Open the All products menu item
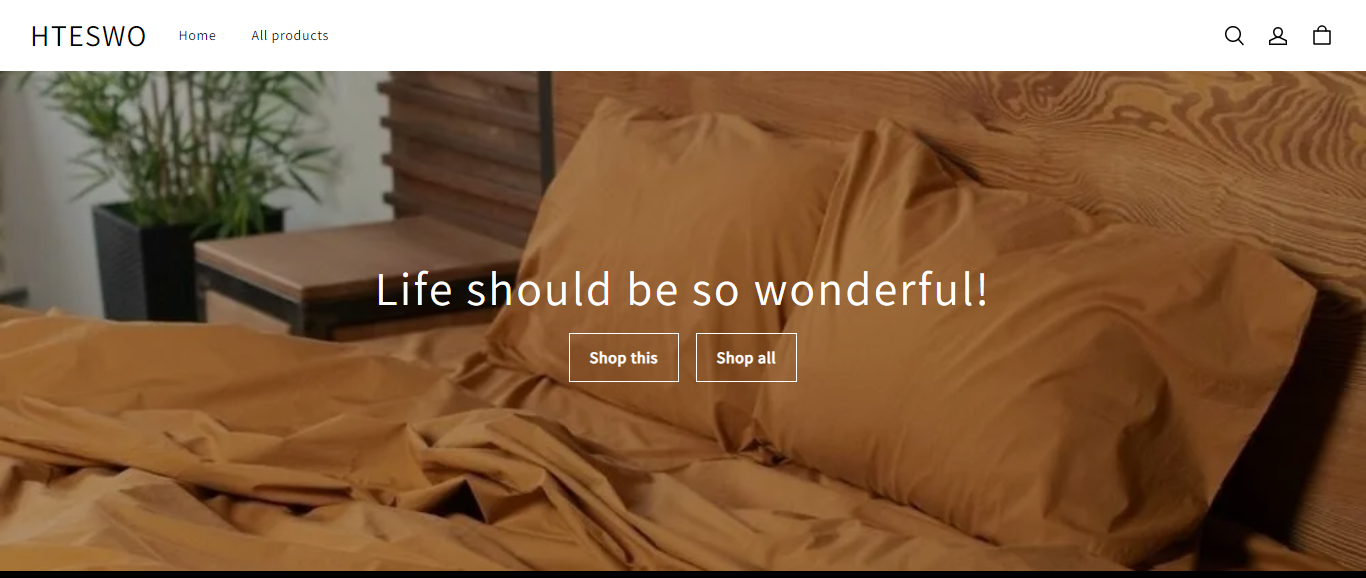 tap(290, 36)
